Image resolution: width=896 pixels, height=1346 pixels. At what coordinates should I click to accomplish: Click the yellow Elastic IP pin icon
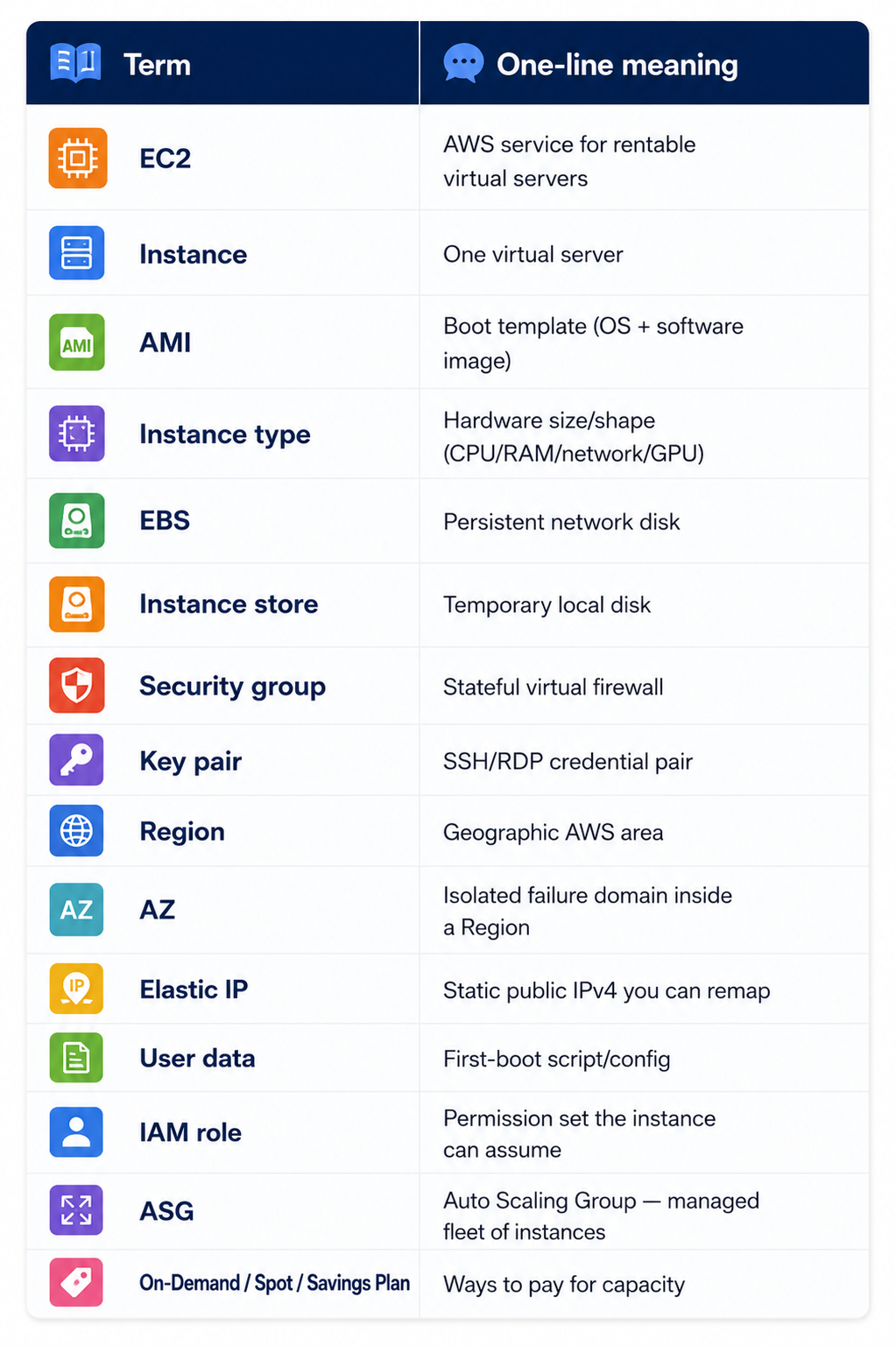tap(77, 989)
